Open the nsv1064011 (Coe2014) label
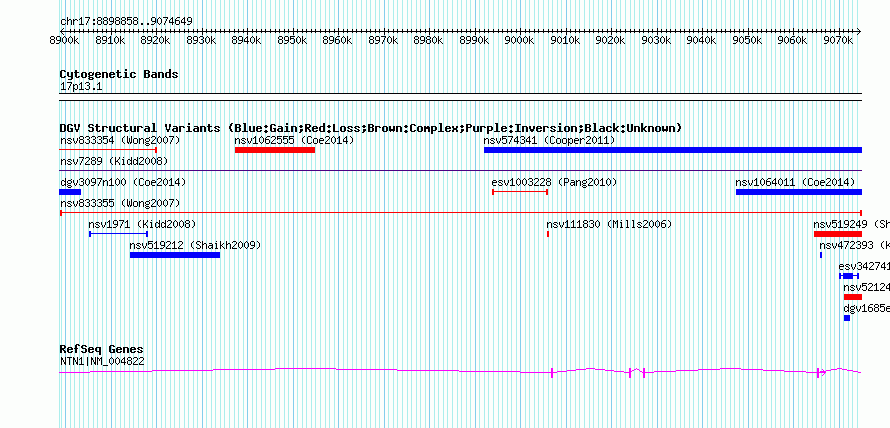The image size is (890, 428). tap(795, 182)
